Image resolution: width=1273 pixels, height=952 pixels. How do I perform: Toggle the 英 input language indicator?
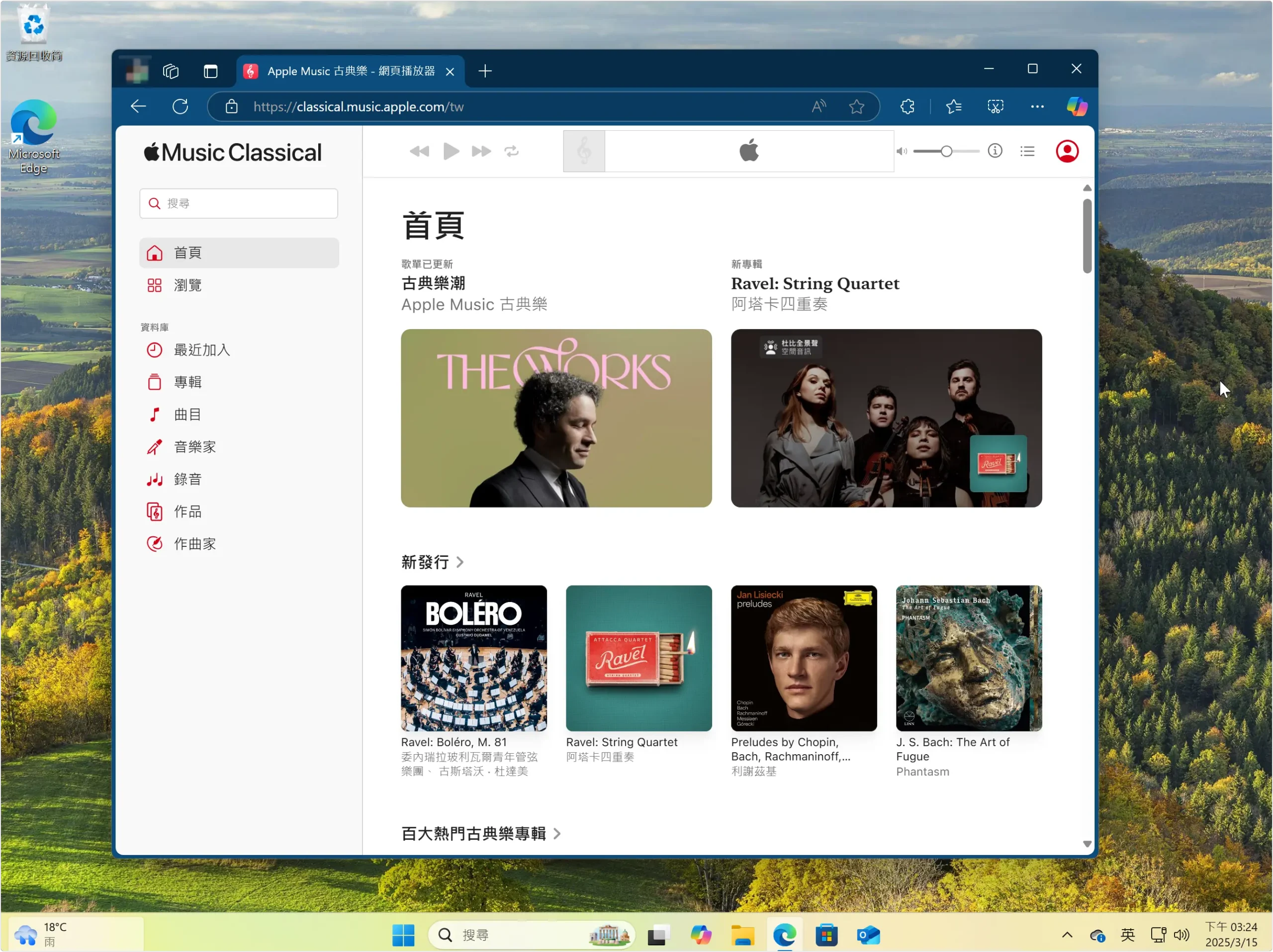coord(1127,935)
